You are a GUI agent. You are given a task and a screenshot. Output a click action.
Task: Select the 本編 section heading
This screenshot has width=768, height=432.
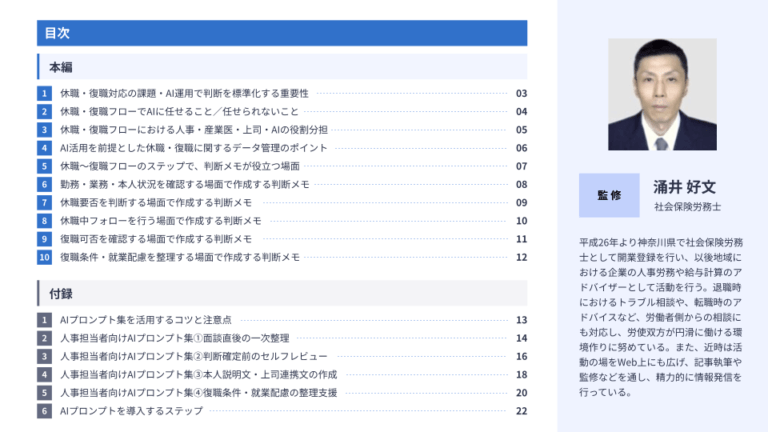282,67
